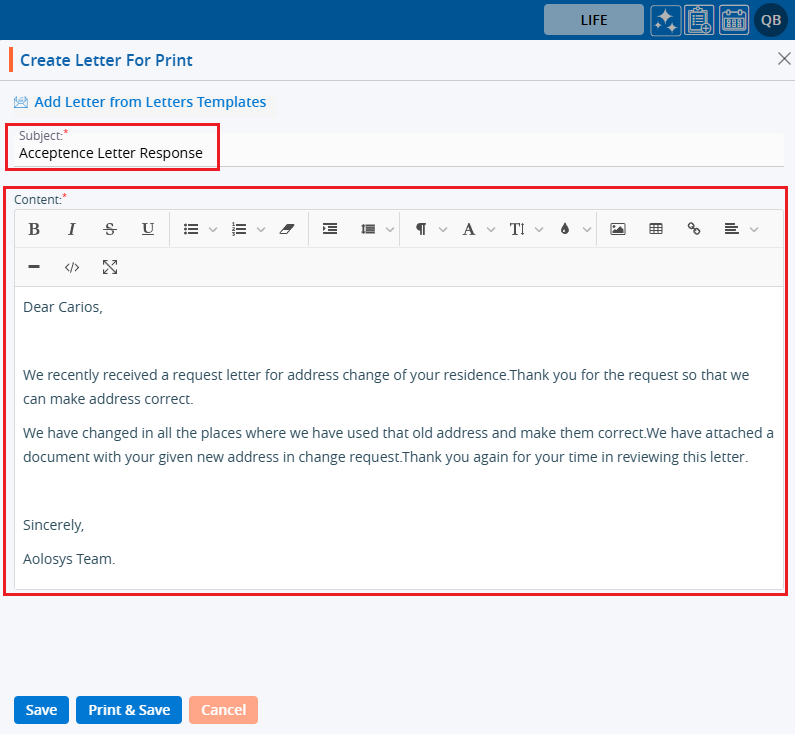Screen dimensions: 795x734
Task: Click the eraser clear formatting icon
Action: (288, 229)
